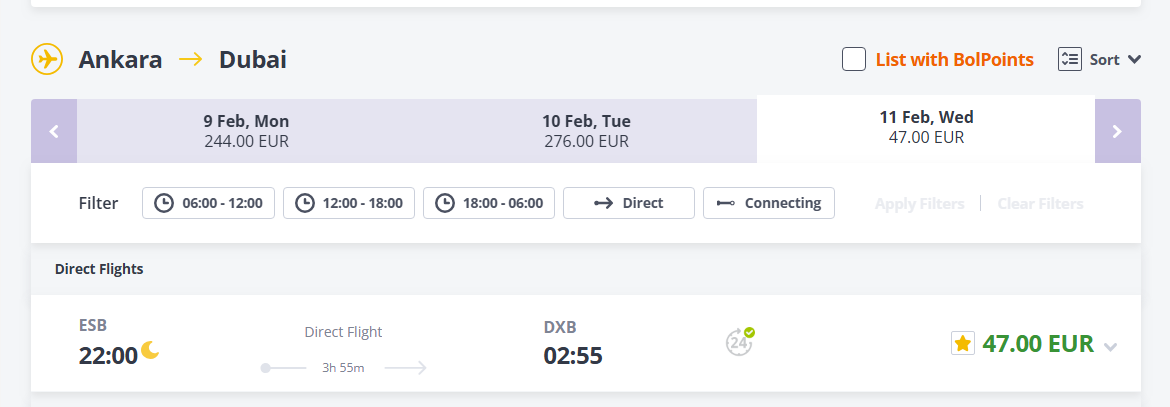
Task: Filter by Connecting flights
Action: pos(769,203)
